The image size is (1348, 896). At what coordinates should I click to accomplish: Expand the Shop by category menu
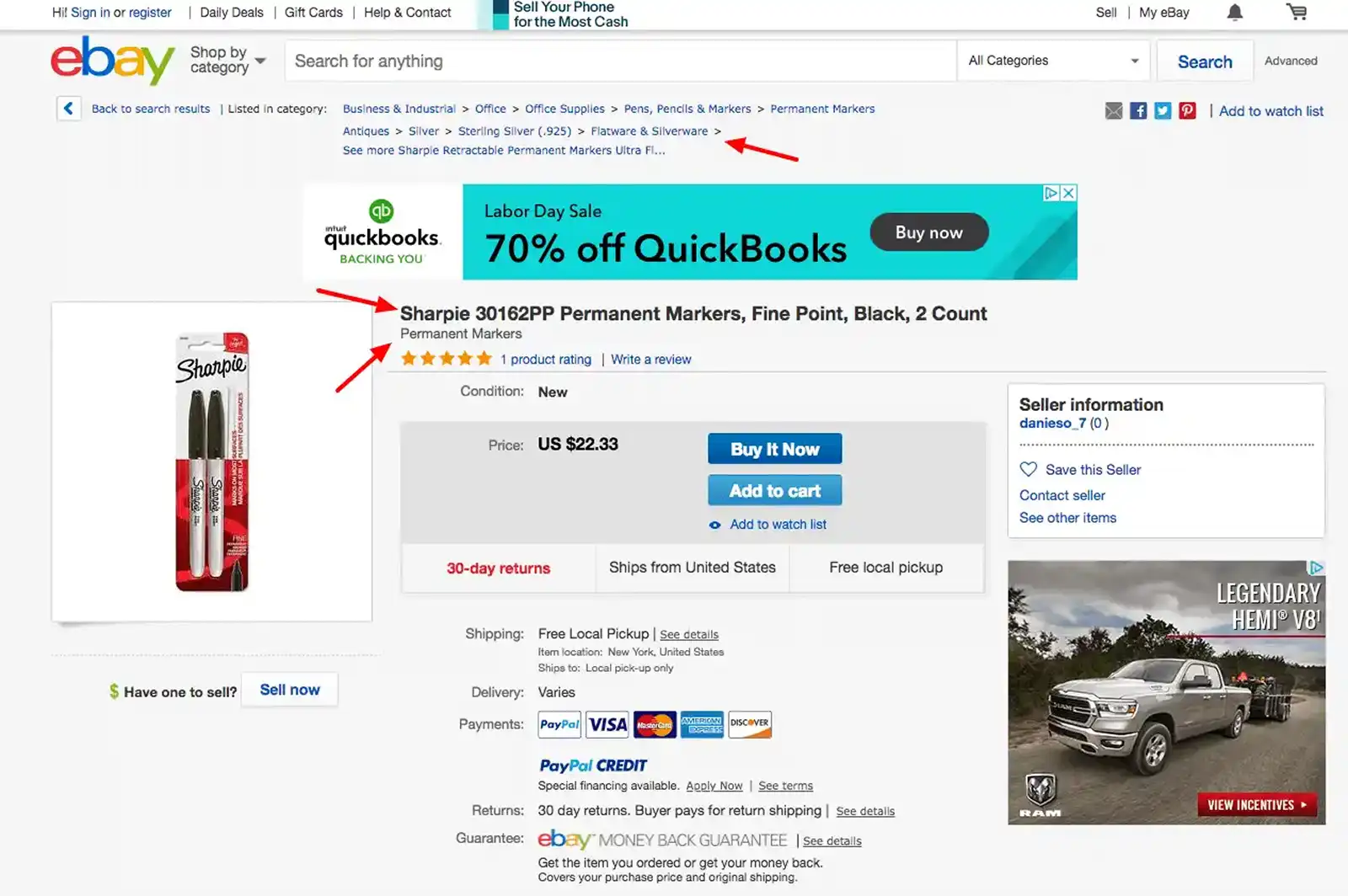(224, 60)
